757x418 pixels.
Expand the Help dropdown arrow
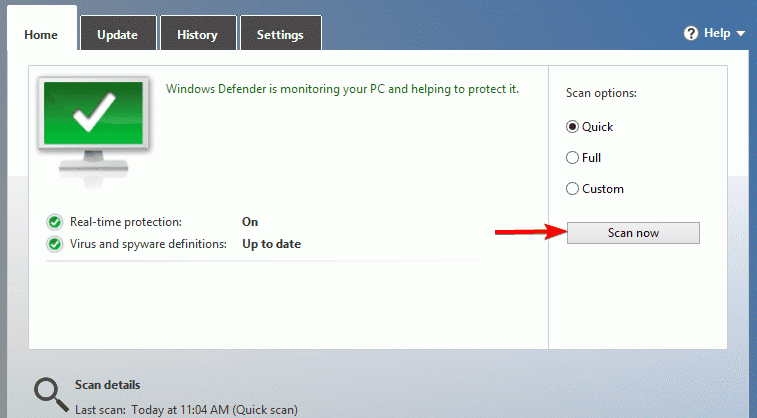click(741, 34)
